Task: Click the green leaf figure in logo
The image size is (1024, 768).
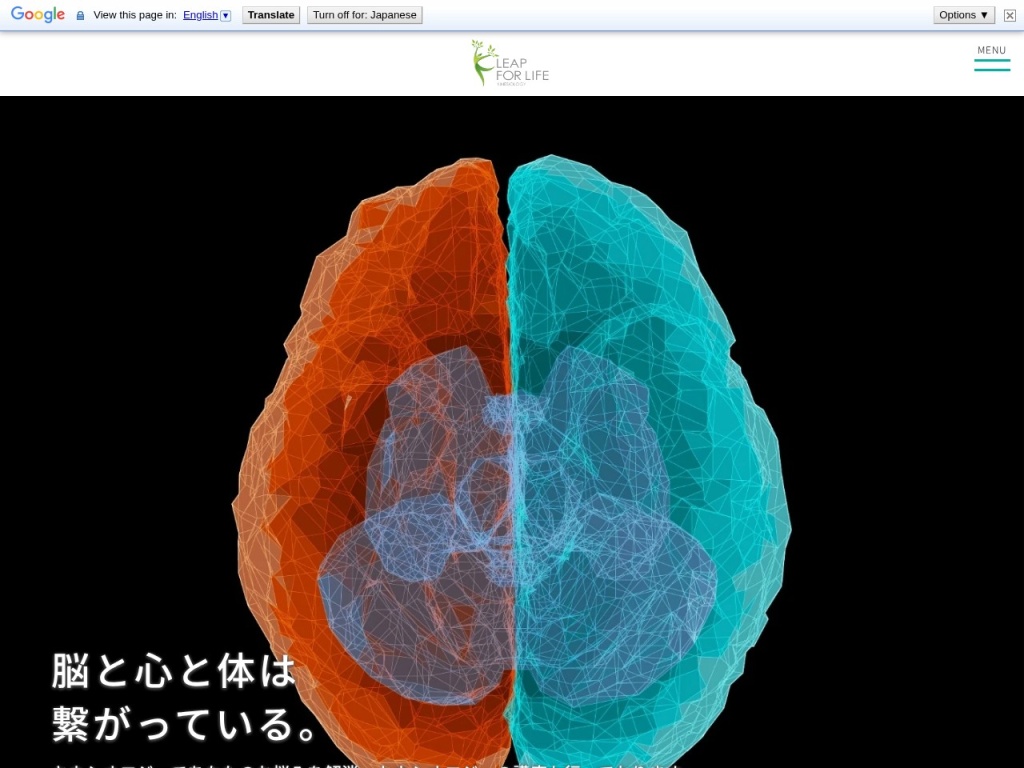Action: click(482, 62)
